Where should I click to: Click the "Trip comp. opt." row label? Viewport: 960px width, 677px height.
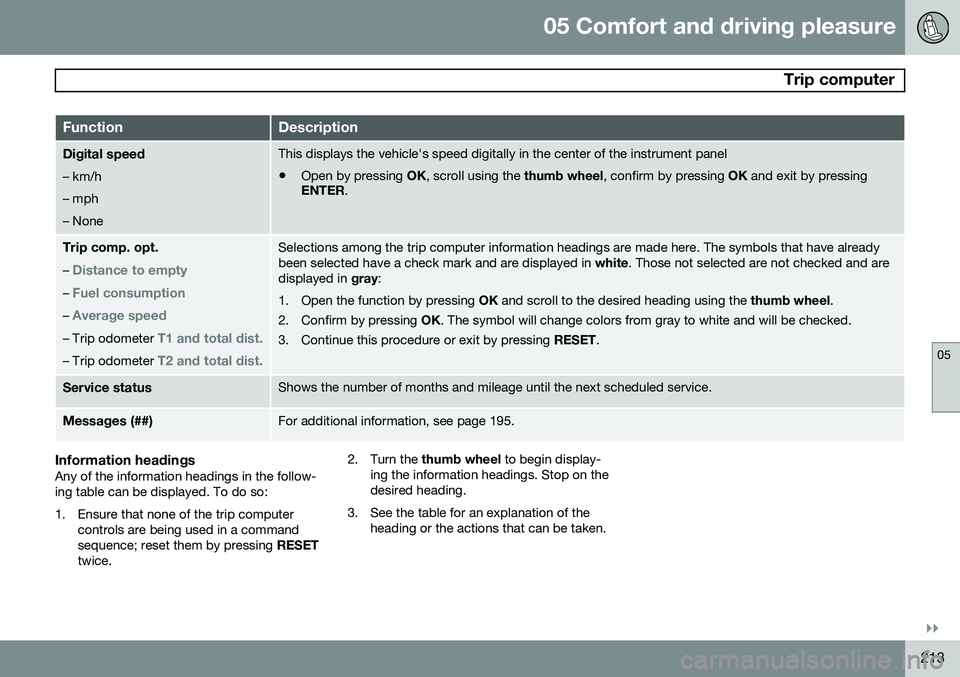point(110,248)
